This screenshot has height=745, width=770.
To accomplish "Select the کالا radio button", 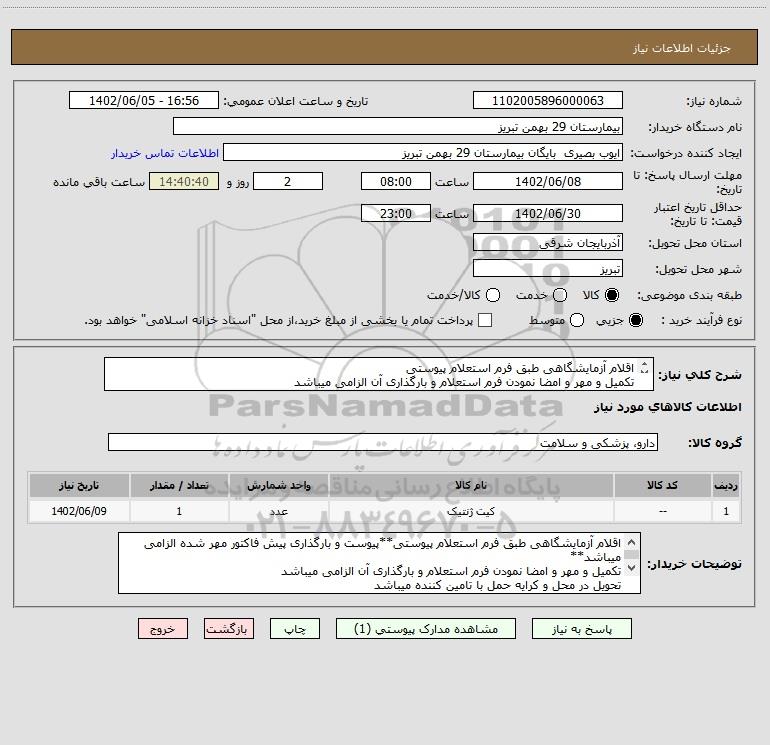I will pos(612,295).
